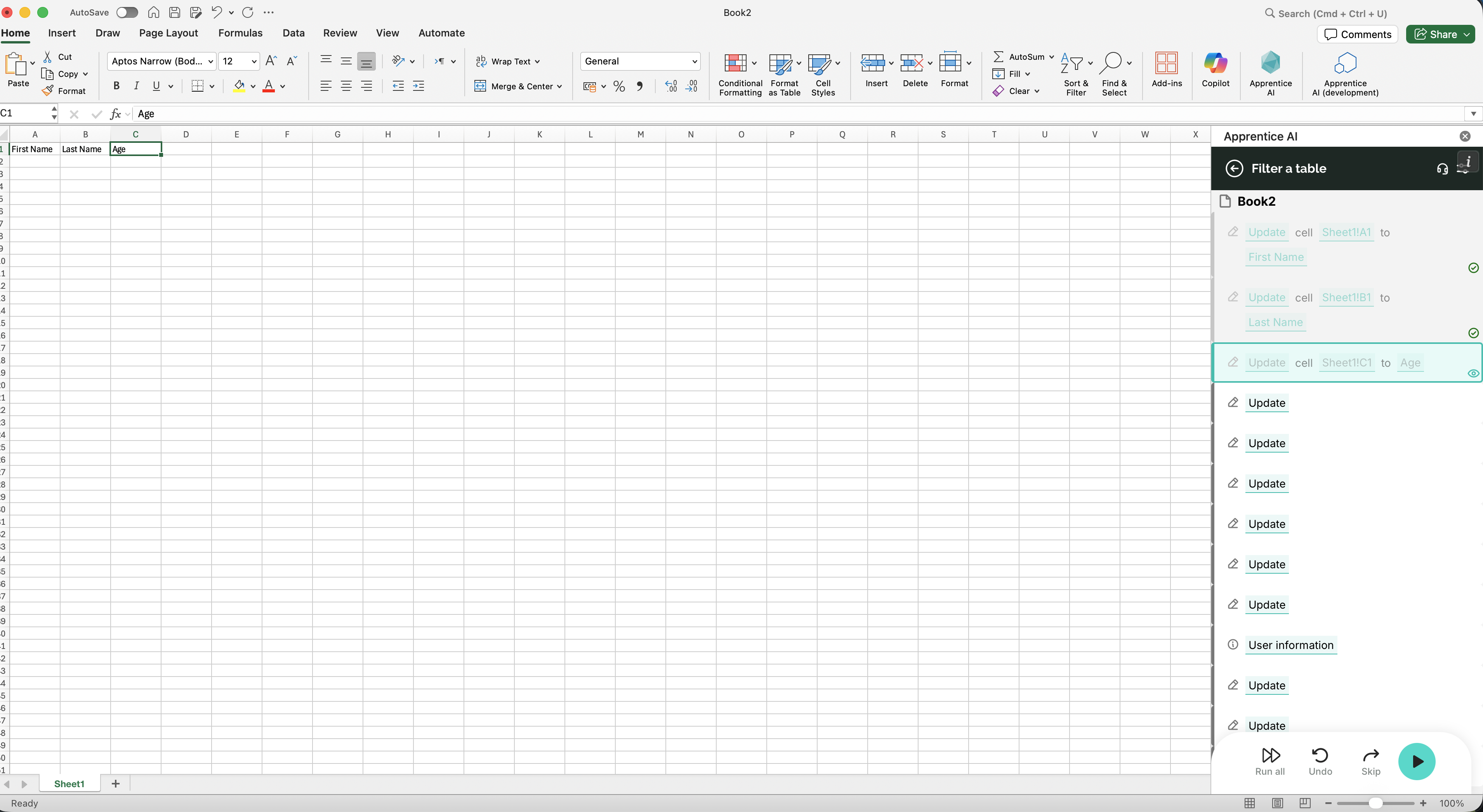Toggle the AutoSave switch
Image resolution: width=1483 pixels, height=812 pixels.
pos(127,12)
